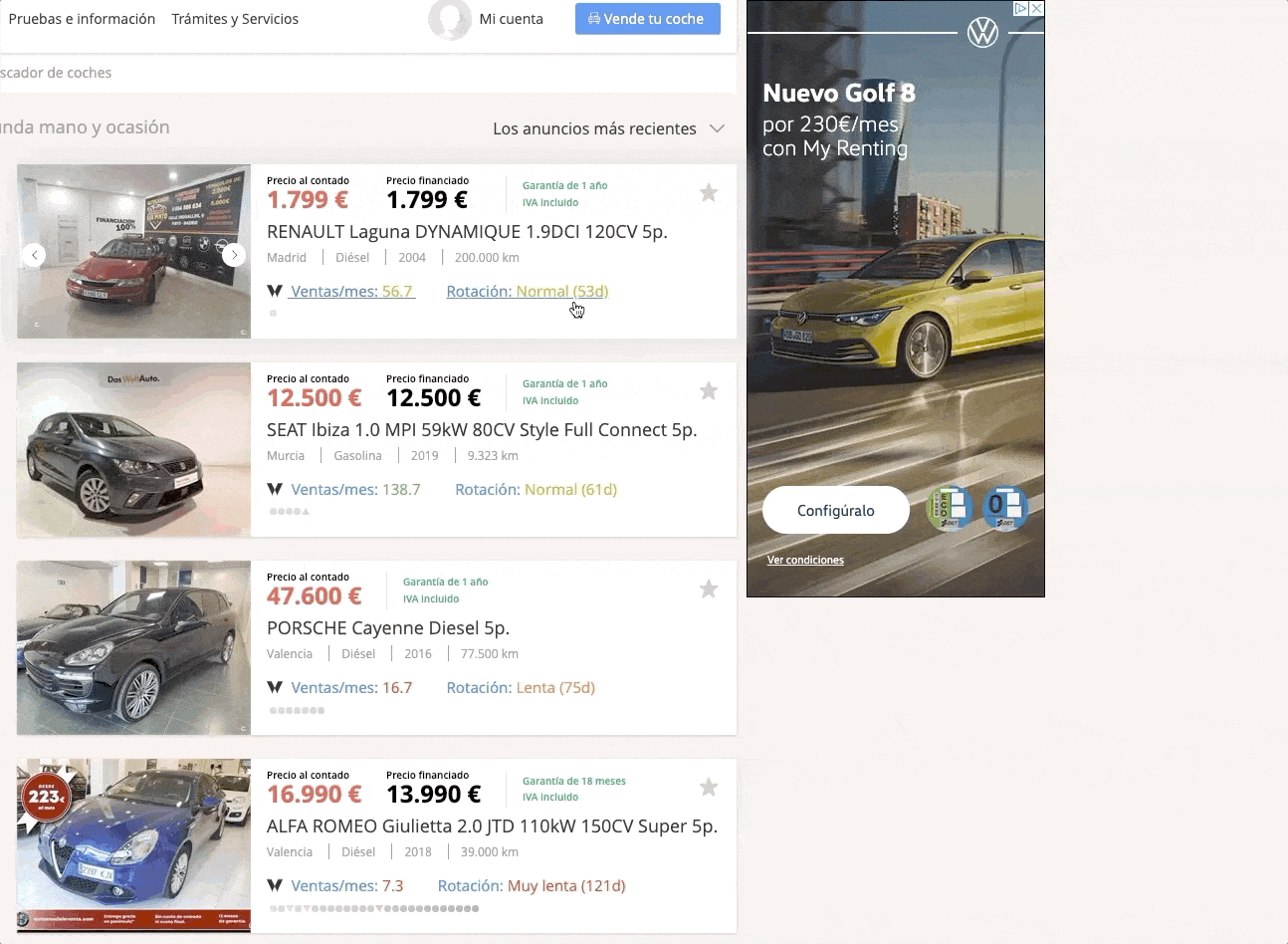
Task: Star the PORSCHE Cayenne listing
Action: [x=709, y=589]
